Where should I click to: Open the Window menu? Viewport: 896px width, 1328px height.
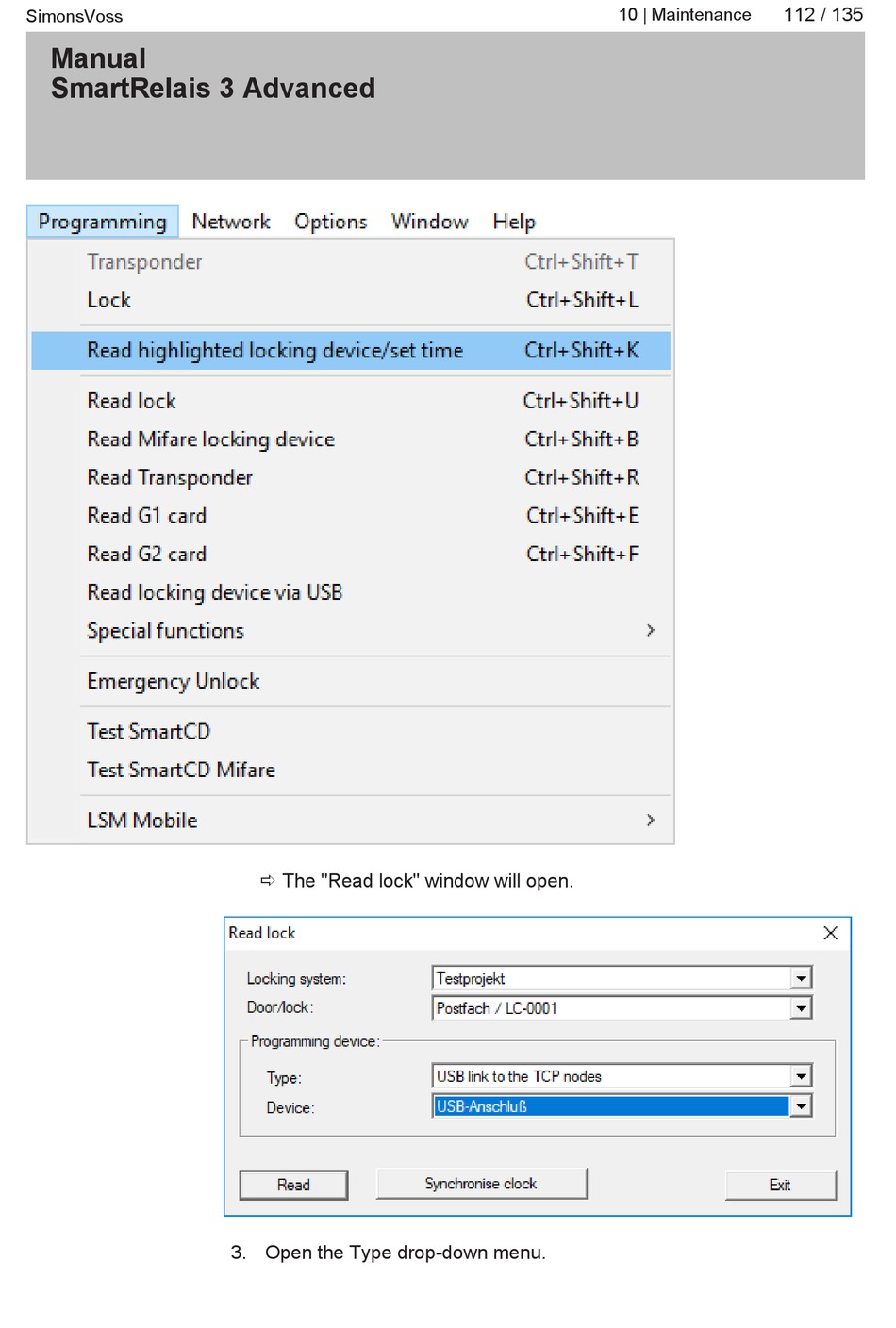coord(430,222)
